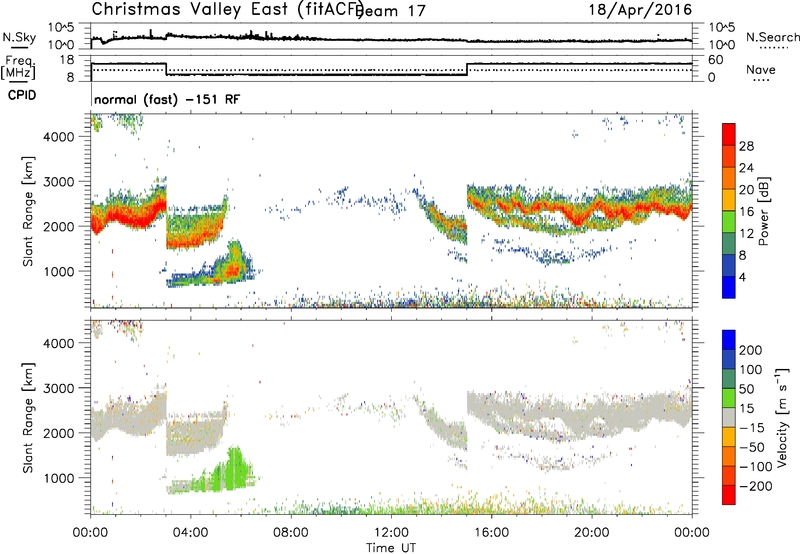Click the 20:00 time axis label

[x=591, y=533]
